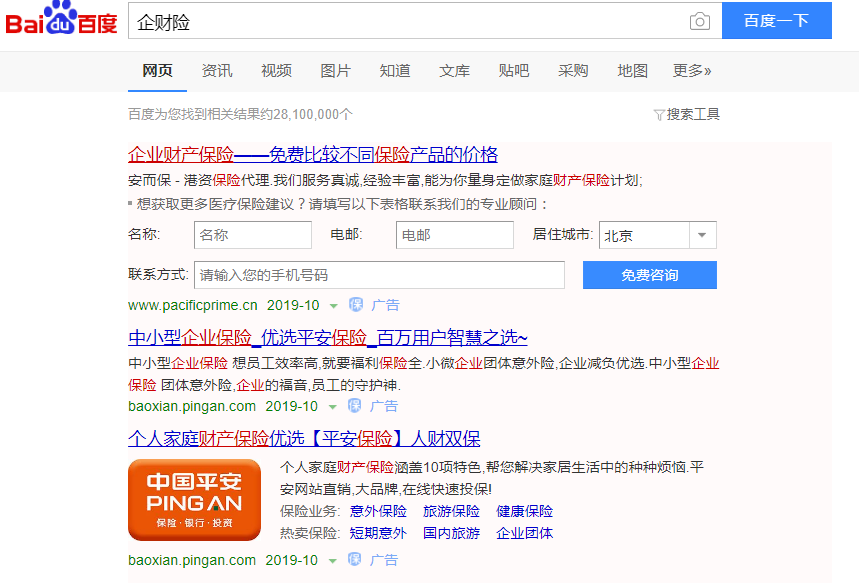Click shield icon under 中小型企业保险 result
859x583 pixels.
click(355, 406)
